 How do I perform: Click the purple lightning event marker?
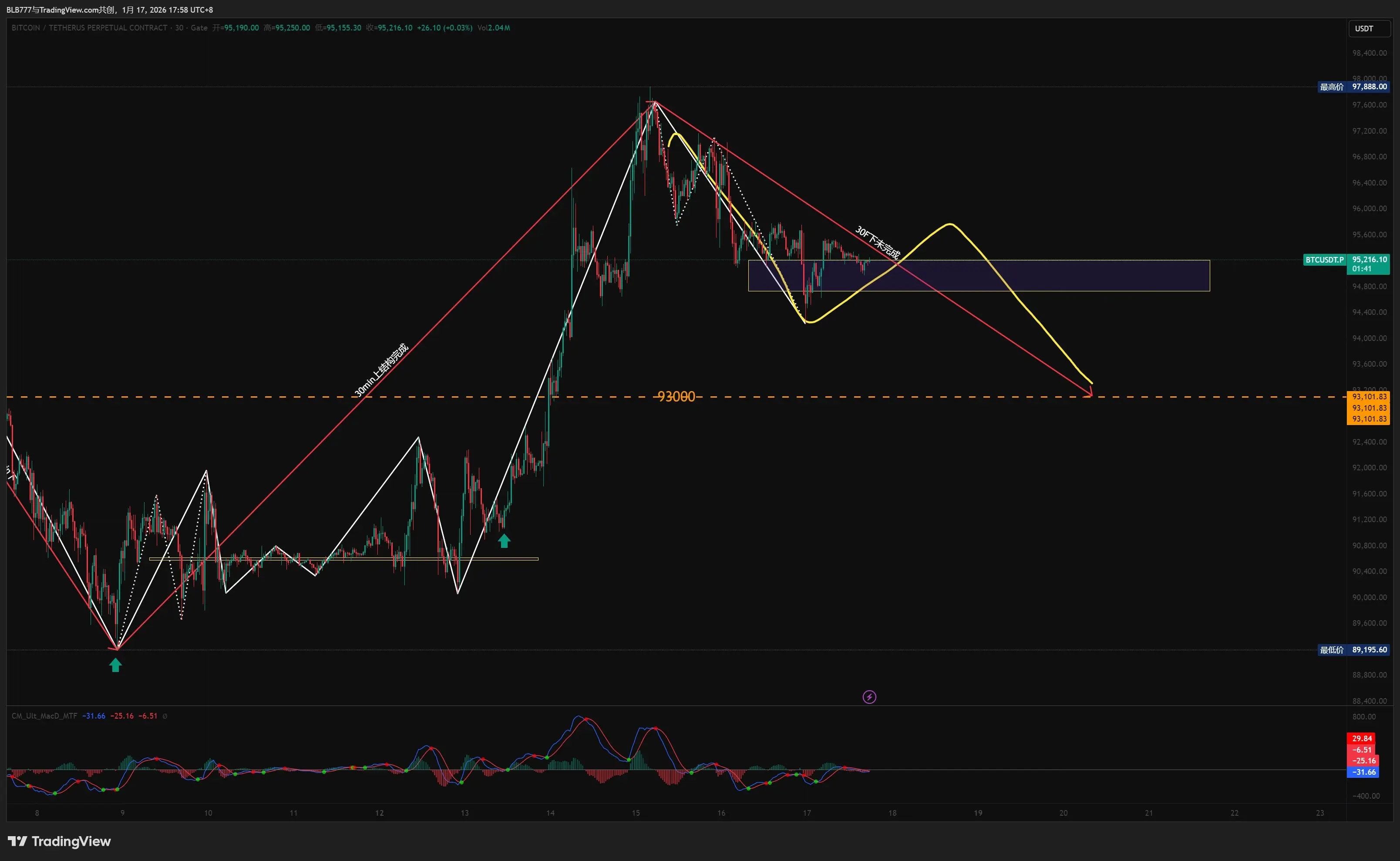[869, 697]
